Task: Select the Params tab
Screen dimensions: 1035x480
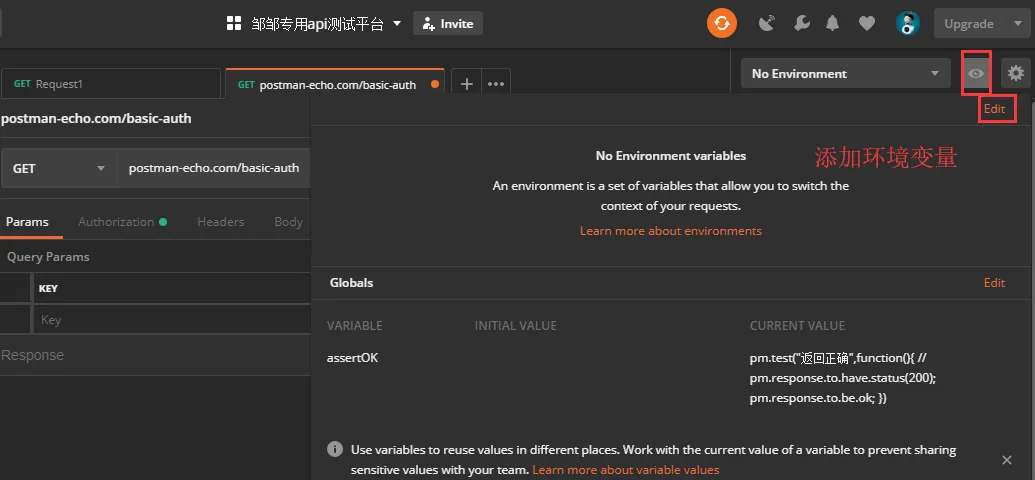Action: [27, 222]
